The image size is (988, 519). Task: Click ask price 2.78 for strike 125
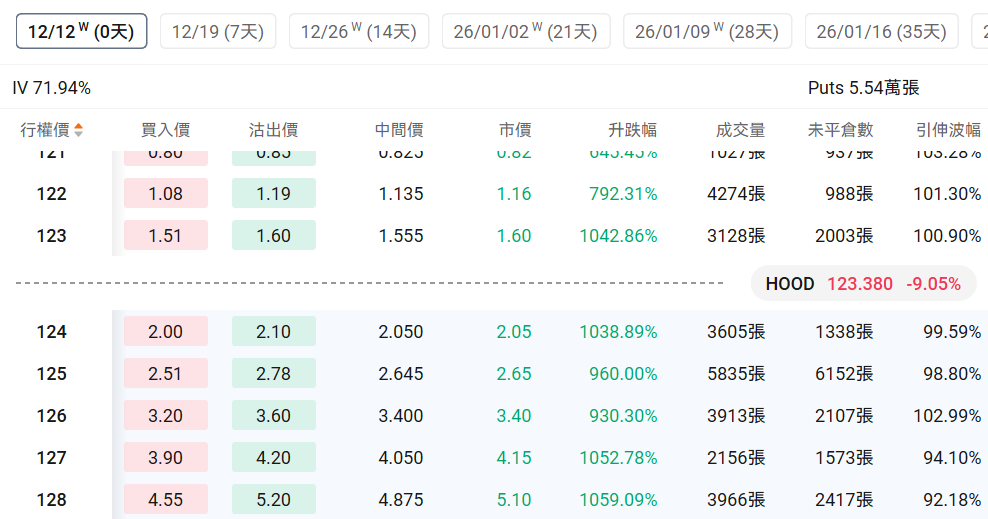[273, 374]
